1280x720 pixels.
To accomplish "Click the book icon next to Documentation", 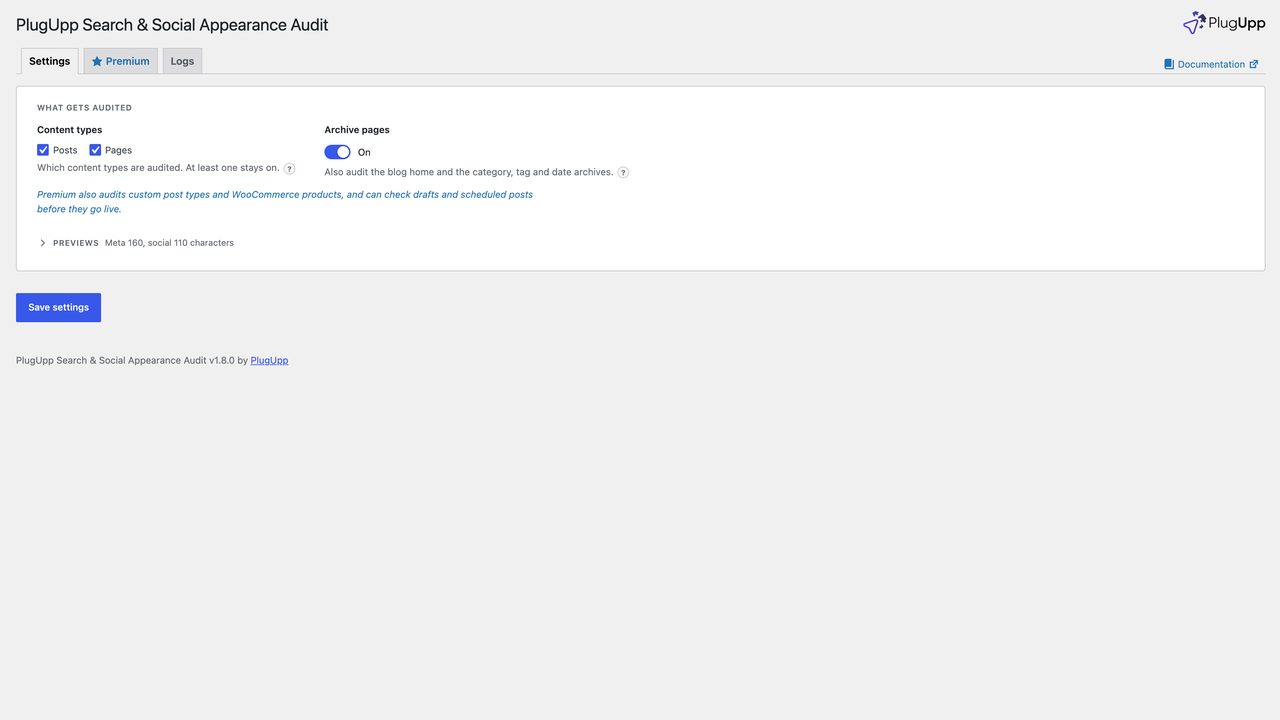I will (x=1169, y=64).
